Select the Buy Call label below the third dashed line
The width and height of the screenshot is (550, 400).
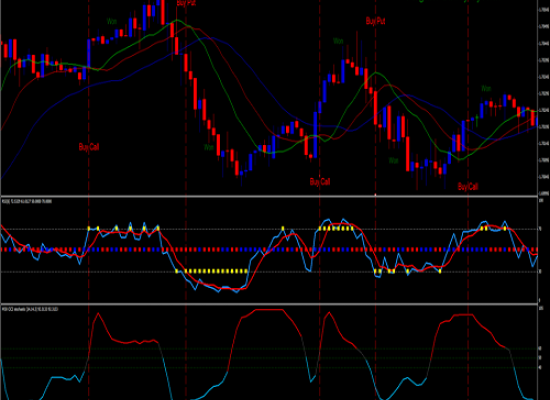tap(320, 182)
